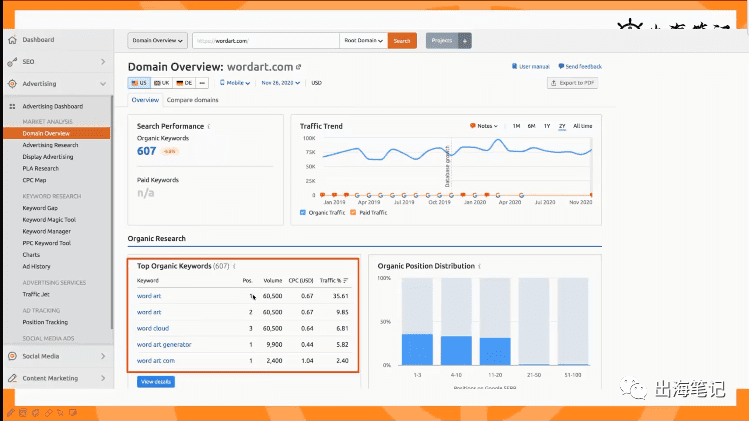Expand the Content Marketing section
Image resolution: width=749 pixels, height=421 pixels.
tap(103, 378)
